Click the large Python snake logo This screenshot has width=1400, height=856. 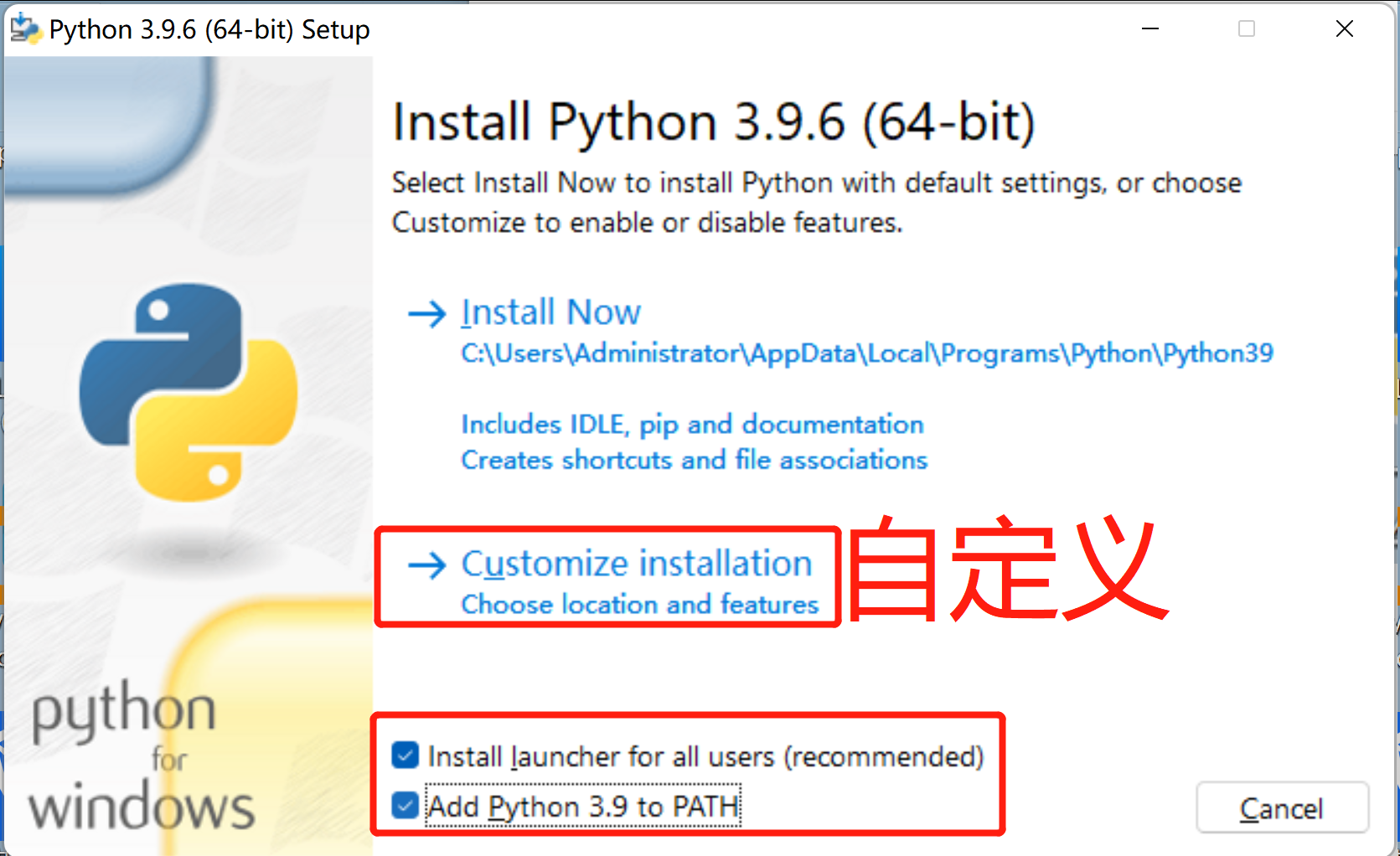pyautogui.click(x=189, y=392)
